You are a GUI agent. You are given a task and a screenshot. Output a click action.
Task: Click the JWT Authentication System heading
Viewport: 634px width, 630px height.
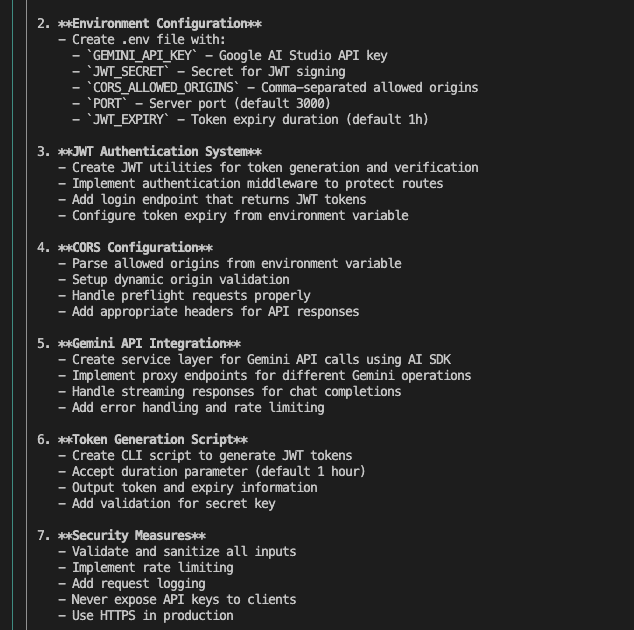click(x=149, y=152)
